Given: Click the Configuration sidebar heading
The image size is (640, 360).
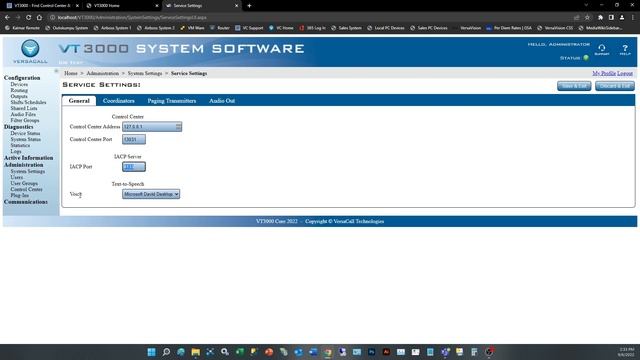Looking at the screenshot, I should pyautogui.click(x=22, y=78).
